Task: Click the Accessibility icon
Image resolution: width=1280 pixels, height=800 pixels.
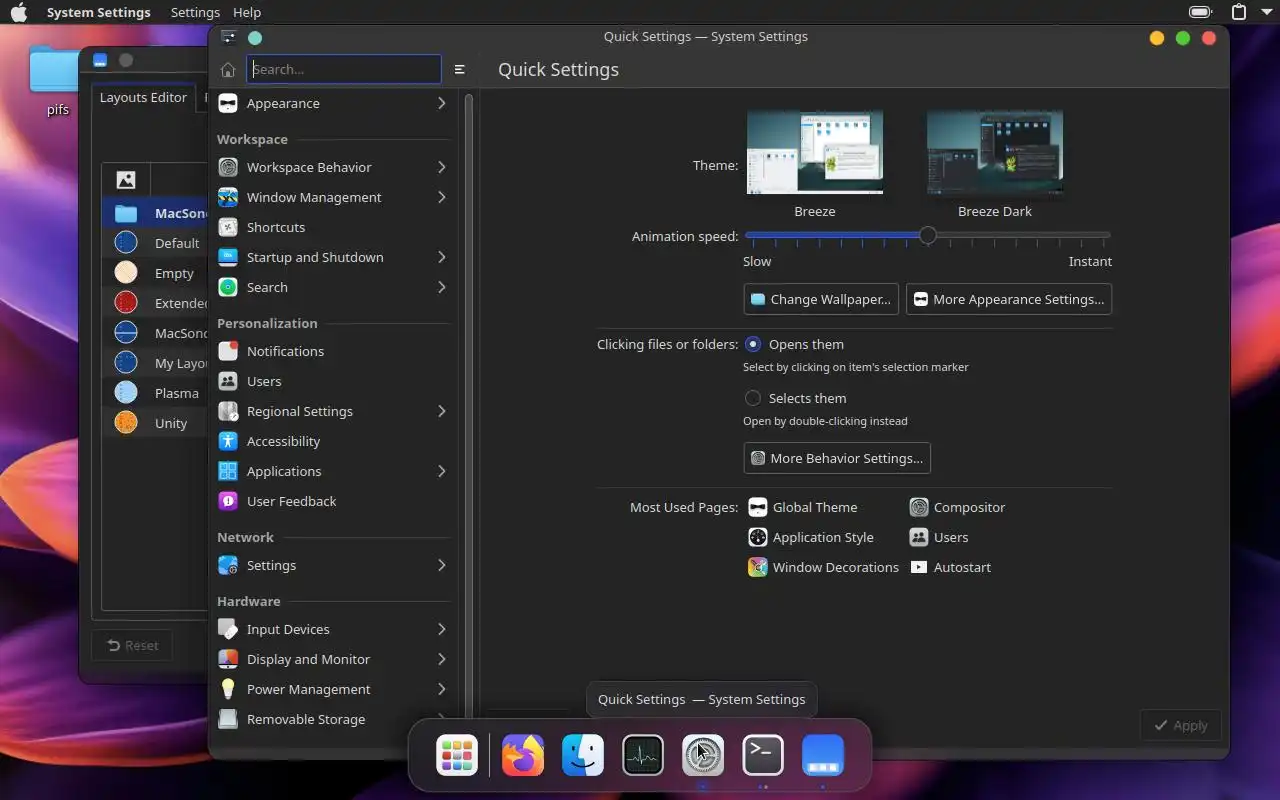Action: pos(228,441)
